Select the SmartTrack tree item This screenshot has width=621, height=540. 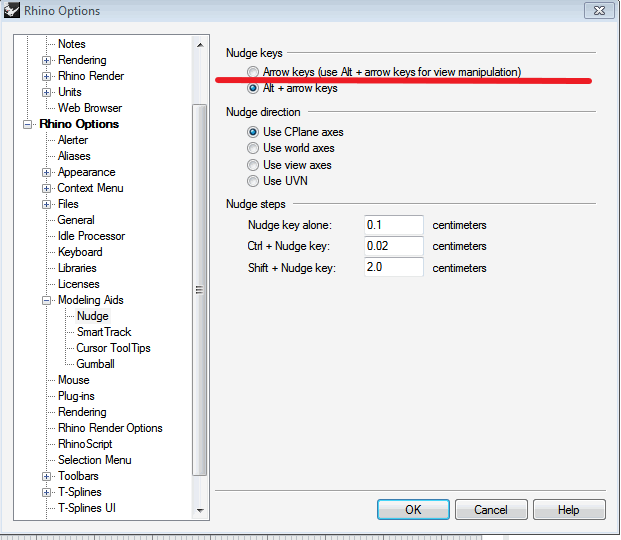click(x=104, y=332)
